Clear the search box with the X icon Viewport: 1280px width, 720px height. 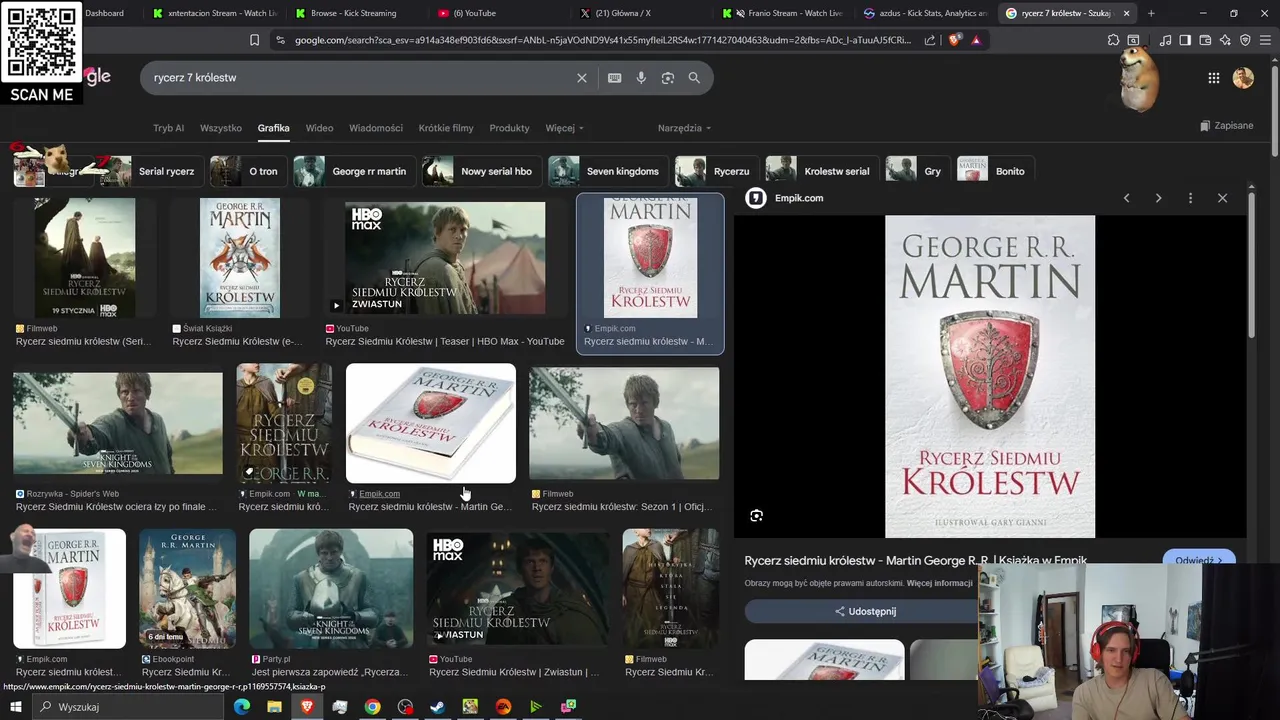pyautogui.click(x=582, y=78)
